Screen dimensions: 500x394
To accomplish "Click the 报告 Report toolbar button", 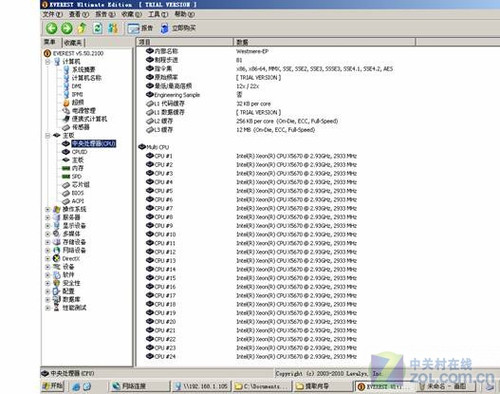I will pos(140,28).
